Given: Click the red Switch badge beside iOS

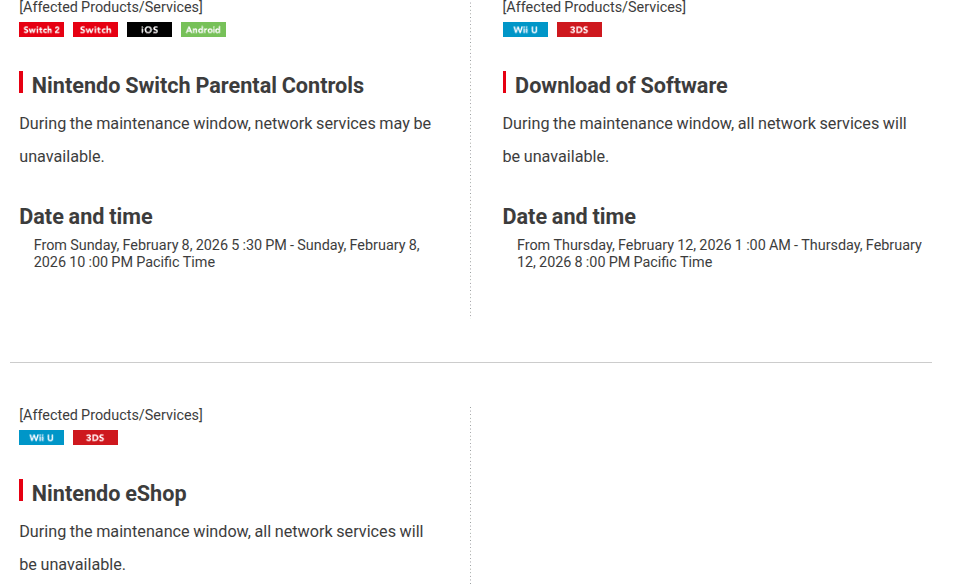Looking at the screenshot, I should (x=96, y=30).
